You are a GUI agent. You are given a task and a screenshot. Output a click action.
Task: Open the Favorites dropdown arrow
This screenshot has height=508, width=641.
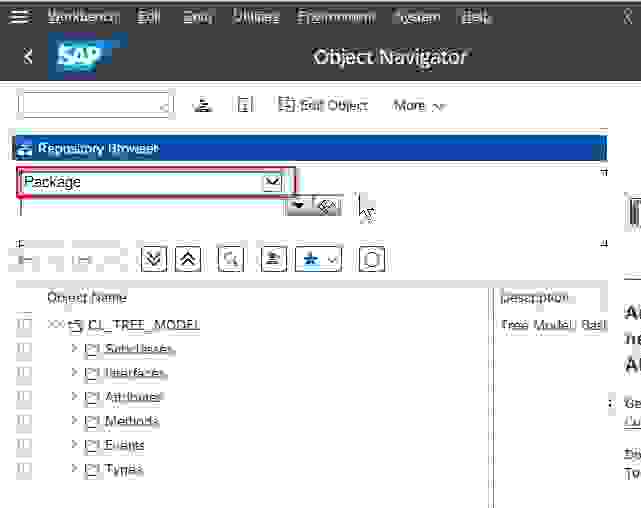[333, 259]
